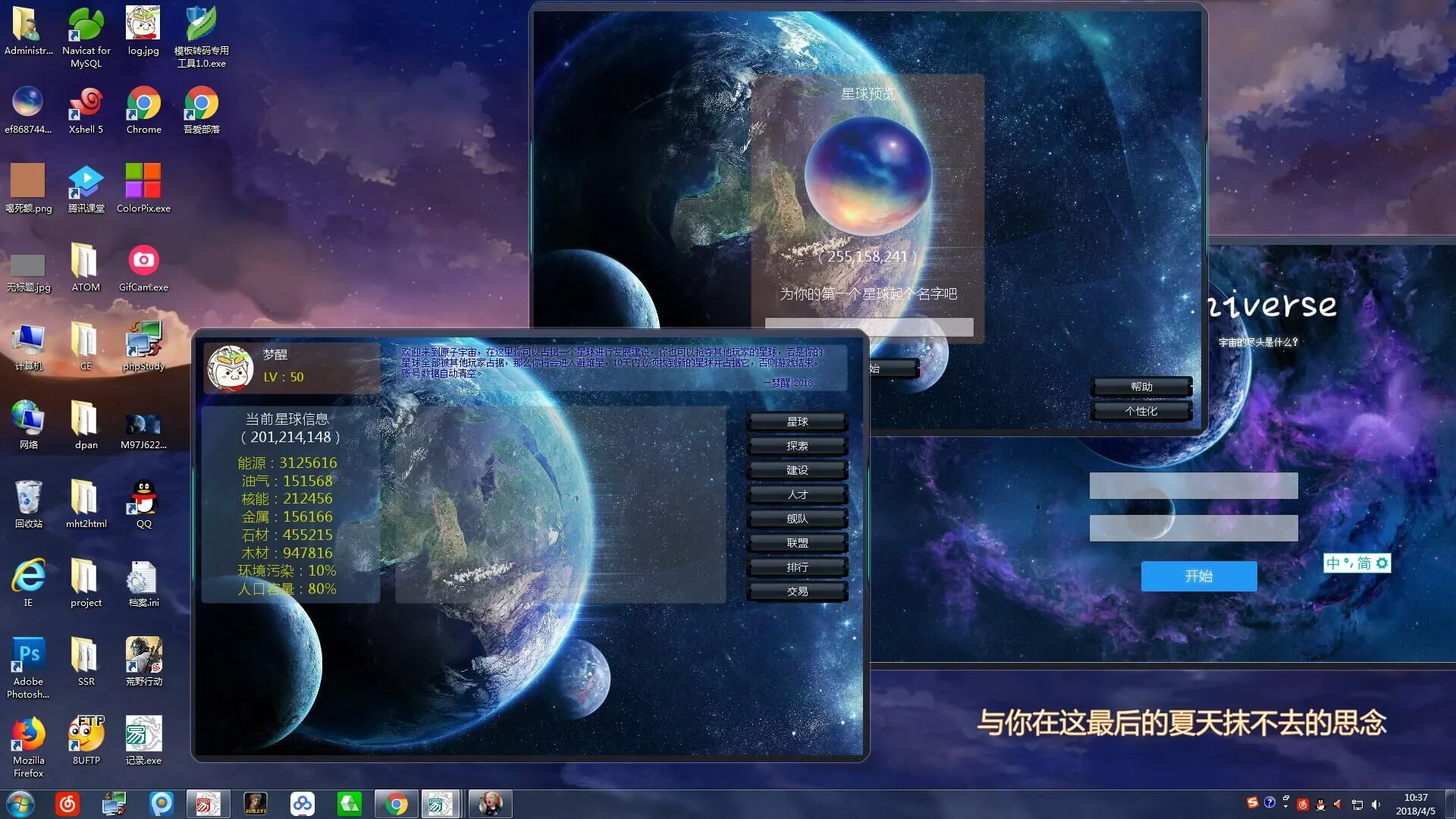The image size is (1456, 819).
Task: Select the project folder icon
Action: click(86, 583)
